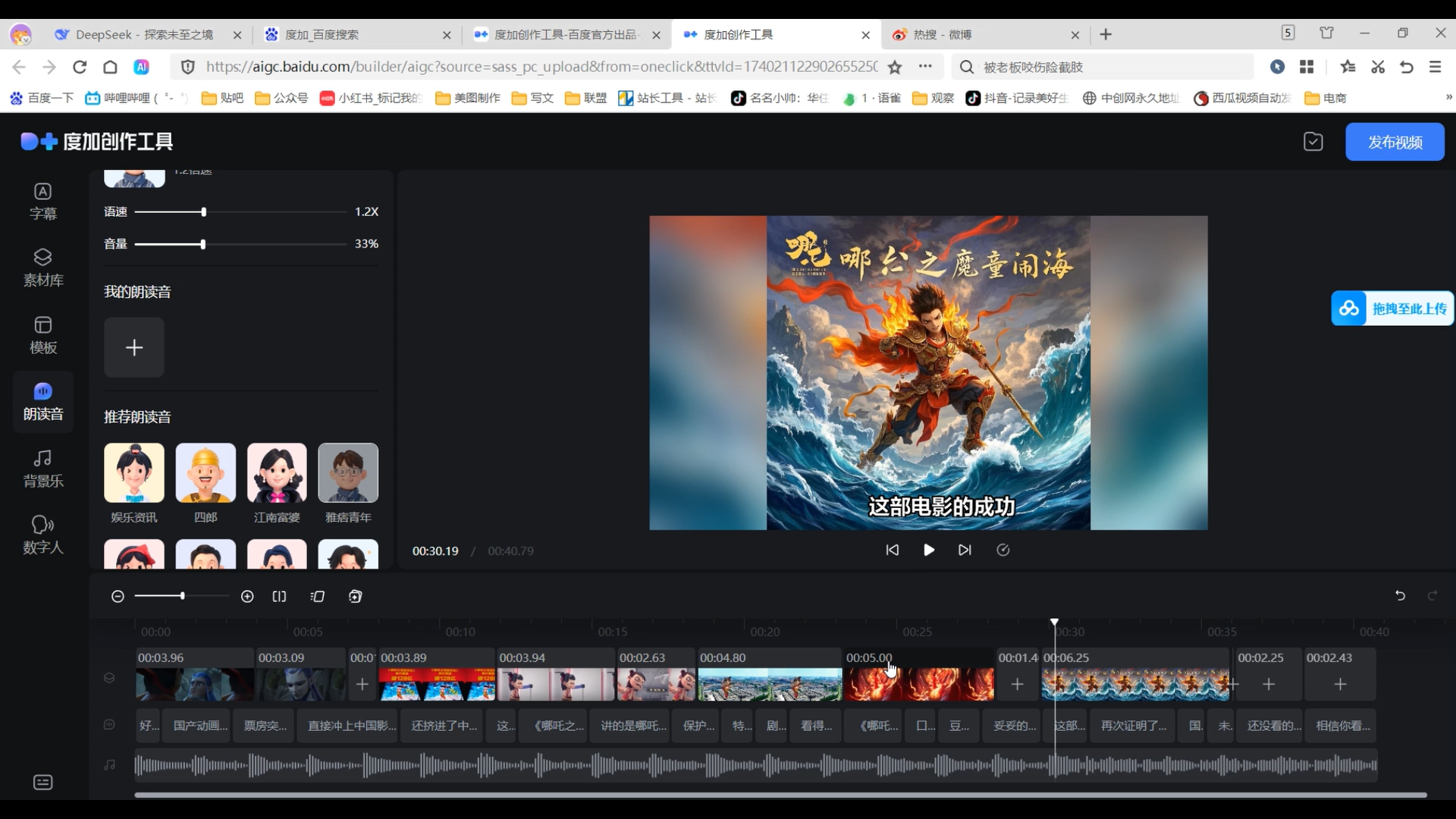Play the video preview
The height and width of the screenshot is (819, 1456).
click(x=928, y=550)
